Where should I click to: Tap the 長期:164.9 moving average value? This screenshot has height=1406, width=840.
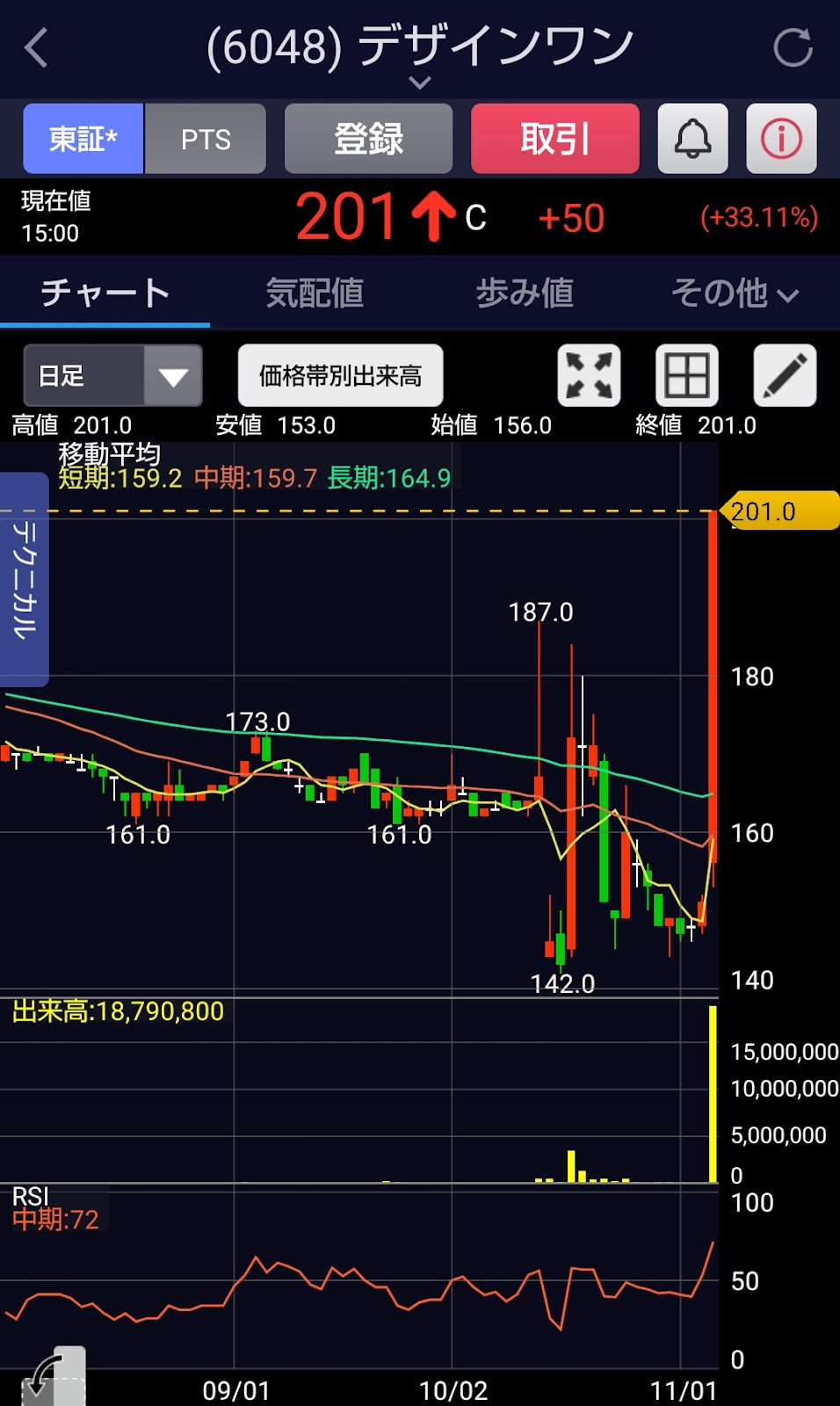click(388, 478)
